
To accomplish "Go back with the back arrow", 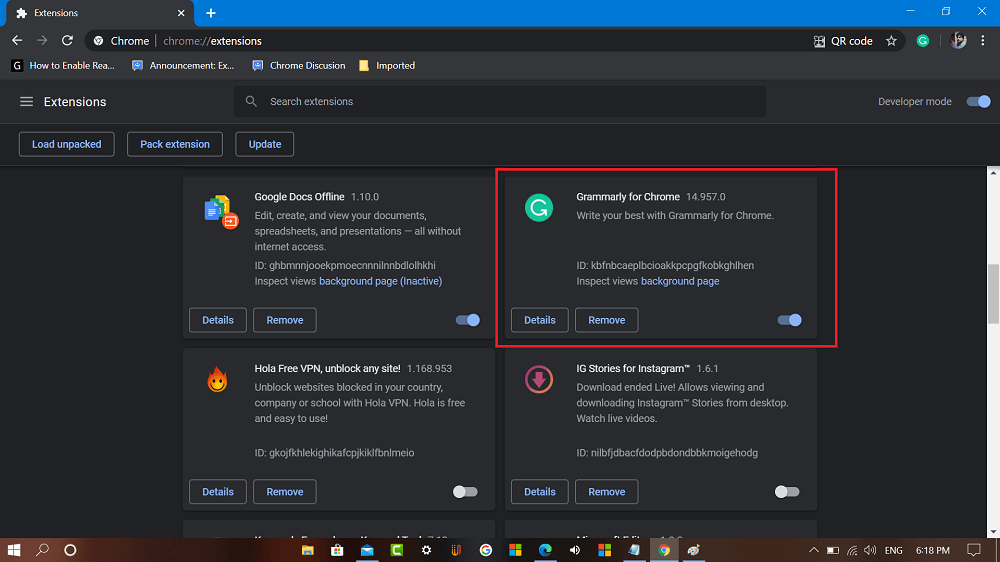I will click(x=17, y=41).
